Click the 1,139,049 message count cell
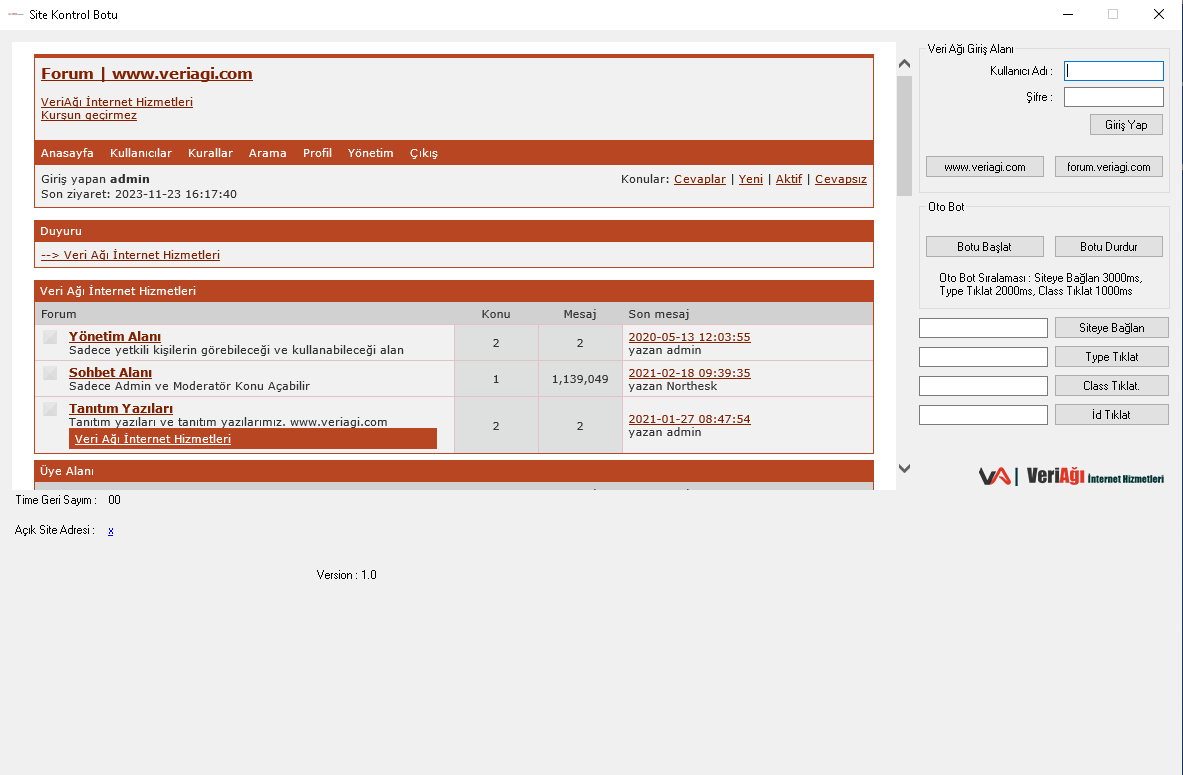Image resolution: width=1183 pixels, height=775 pixels. tap(579, 379)
